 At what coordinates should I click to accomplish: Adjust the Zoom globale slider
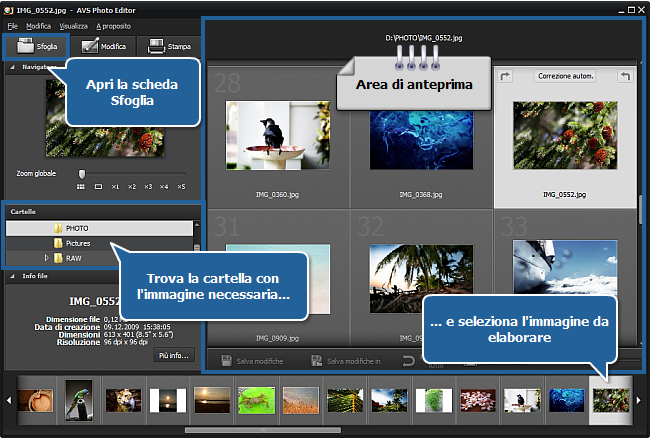(82, 172)
